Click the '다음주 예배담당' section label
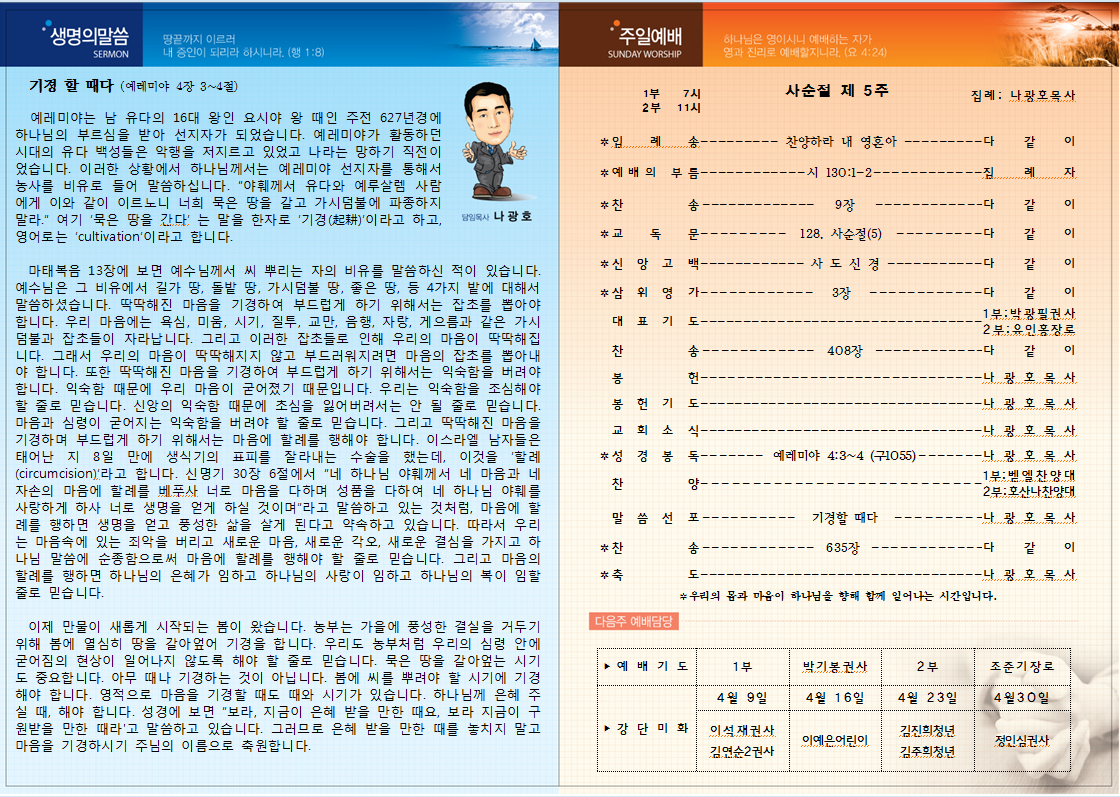1120x797 pixels. pos(634,621)
